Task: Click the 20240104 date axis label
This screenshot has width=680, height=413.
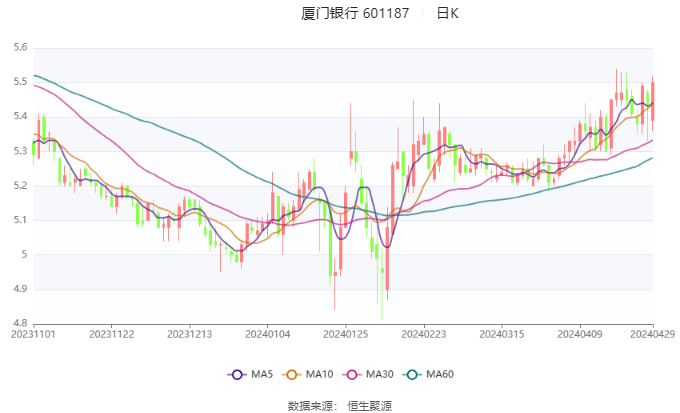Action: click(268, 334)
